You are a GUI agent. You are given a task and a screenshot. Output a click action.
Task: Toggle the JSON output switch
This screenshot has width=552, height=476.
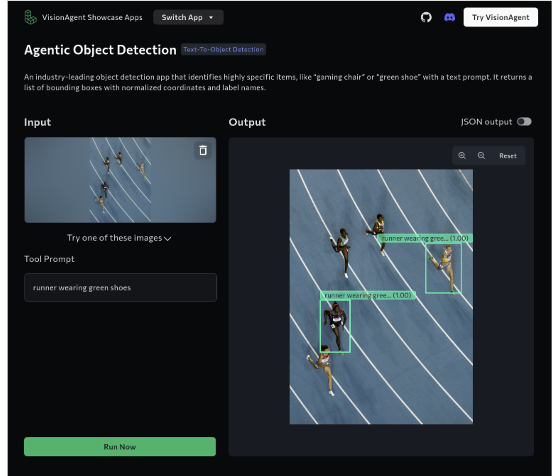[524, 122]
